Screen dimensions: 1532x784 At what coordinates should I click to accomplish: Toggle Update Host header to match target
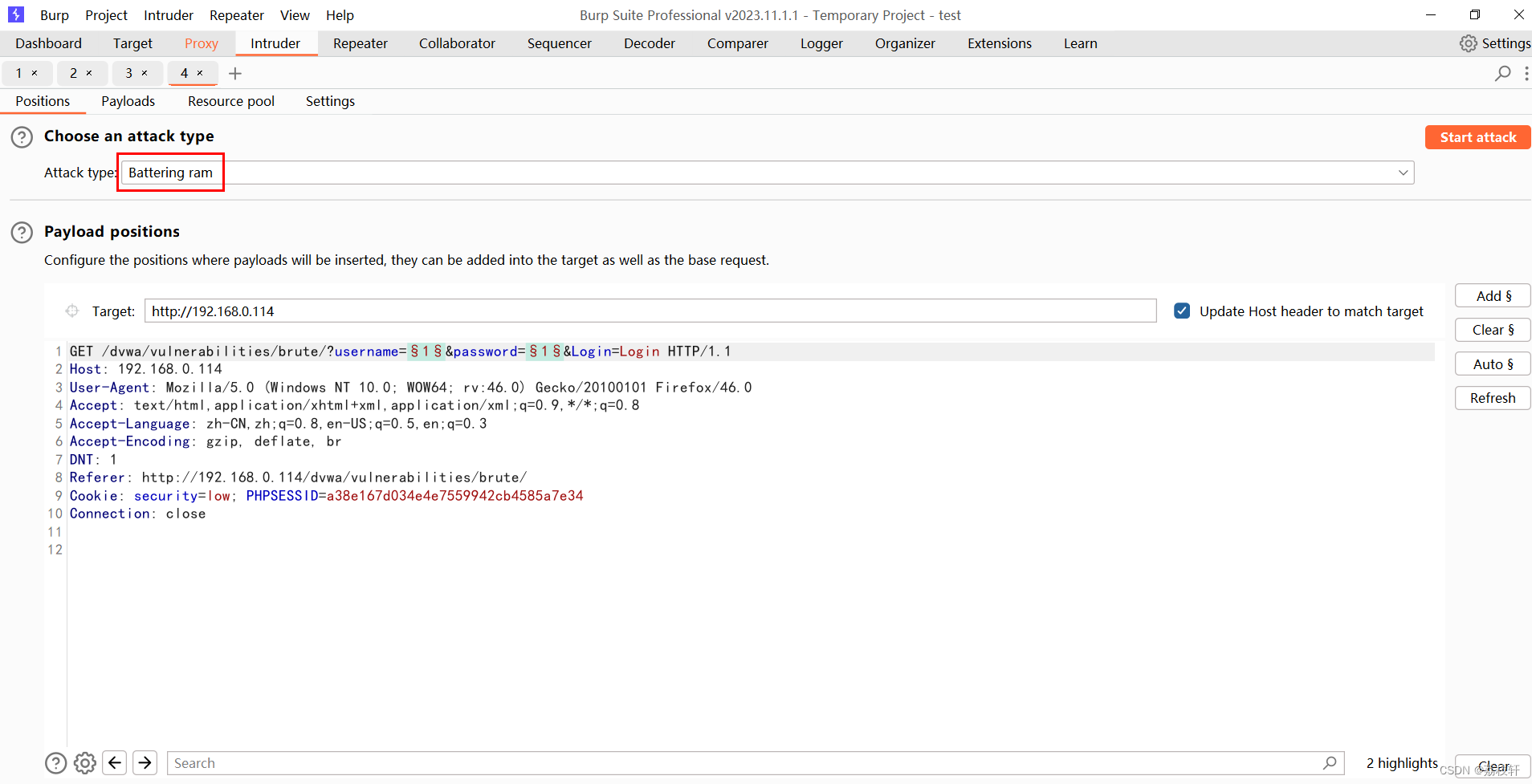1182,311
